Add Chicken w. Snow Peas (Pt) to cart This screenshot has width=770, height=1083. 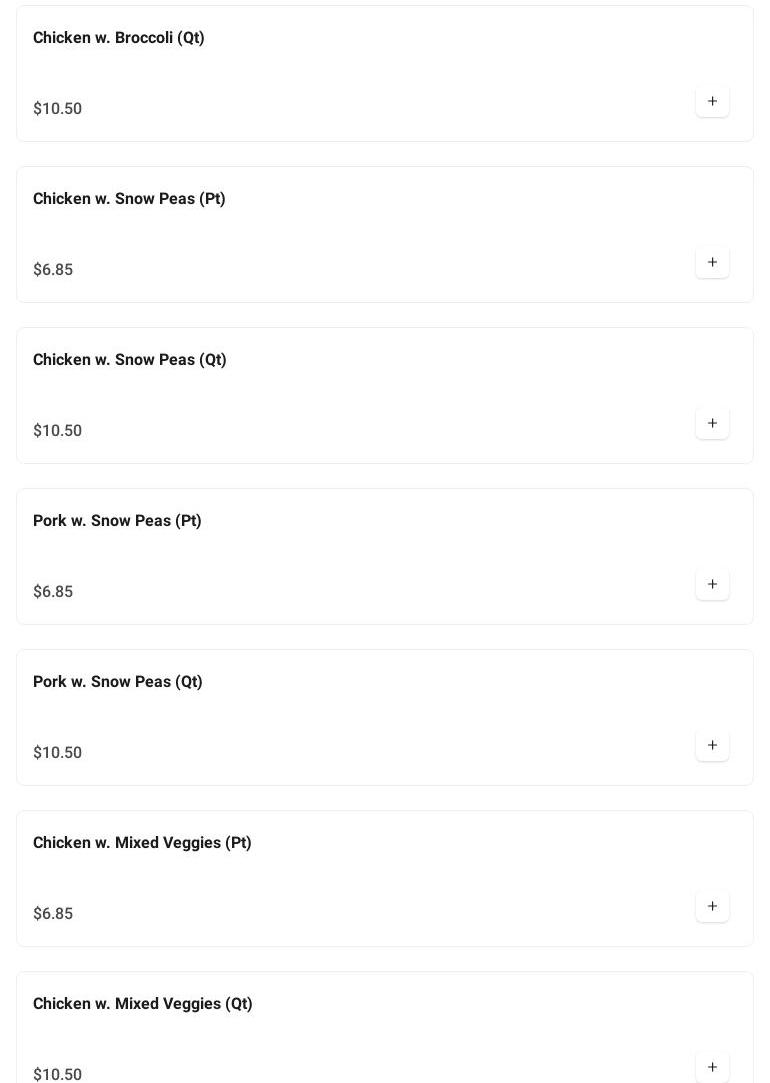[712, 262]
